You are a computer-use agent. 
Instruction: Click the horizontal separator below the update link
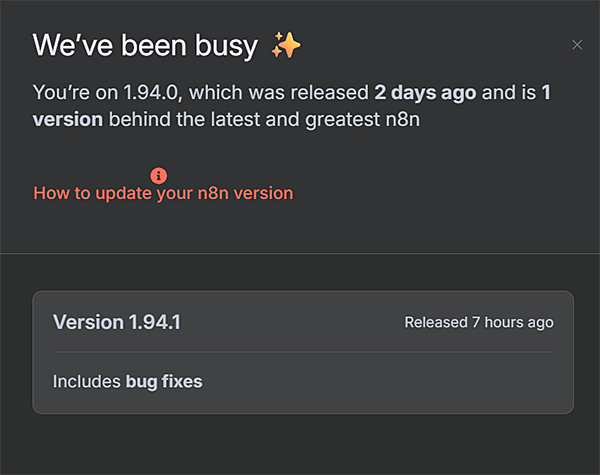click(x=300, y=253)
